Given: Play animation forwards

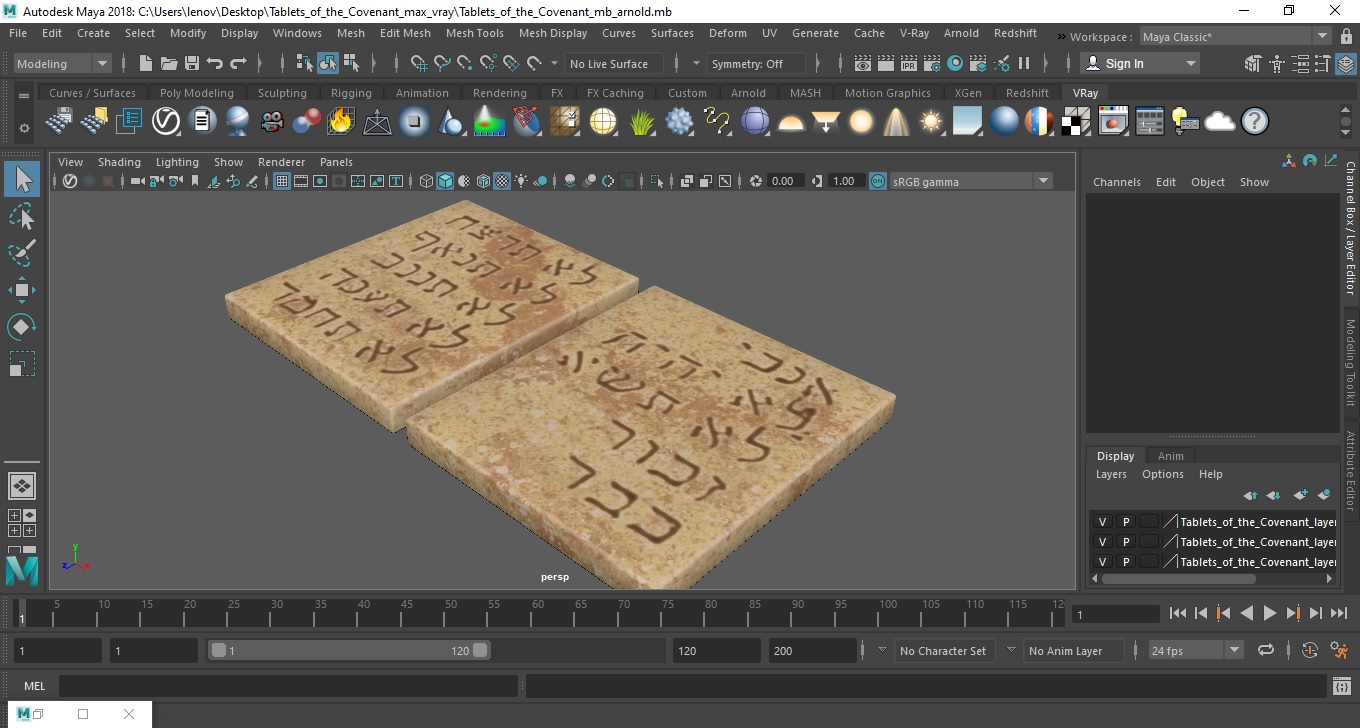Looking at the screenshot, I should point(1270,614).
